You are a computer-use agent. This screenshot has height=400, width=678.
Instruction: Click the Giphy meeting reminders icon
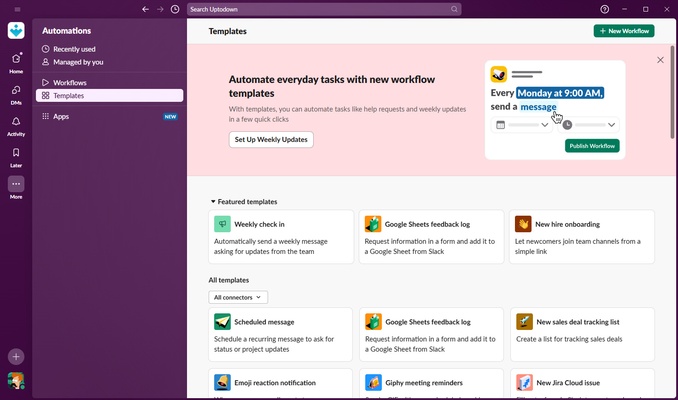click(373, 383)
